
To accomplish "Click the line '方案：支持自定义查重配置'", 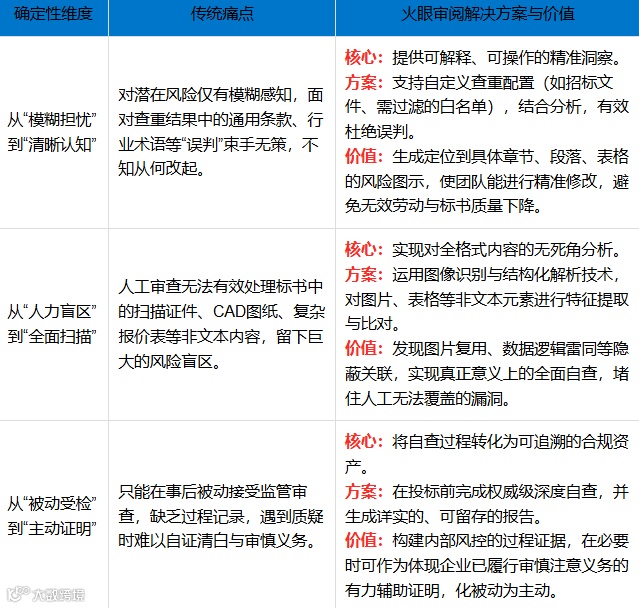I will pyautogui.click(x=479, y=82).
